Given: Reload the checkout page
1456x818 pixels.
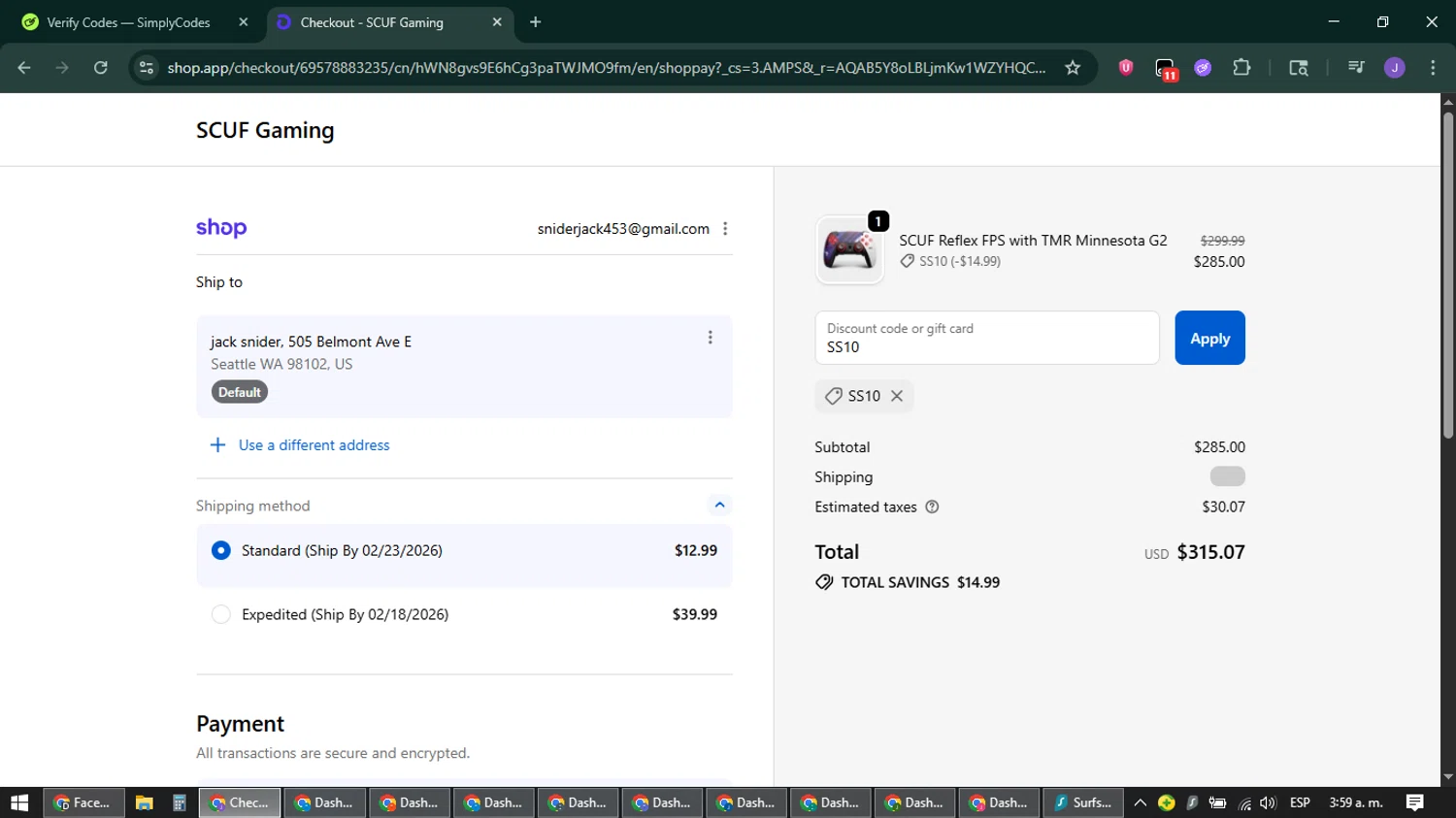Looking at the screenshot, I should pos(101,68).
